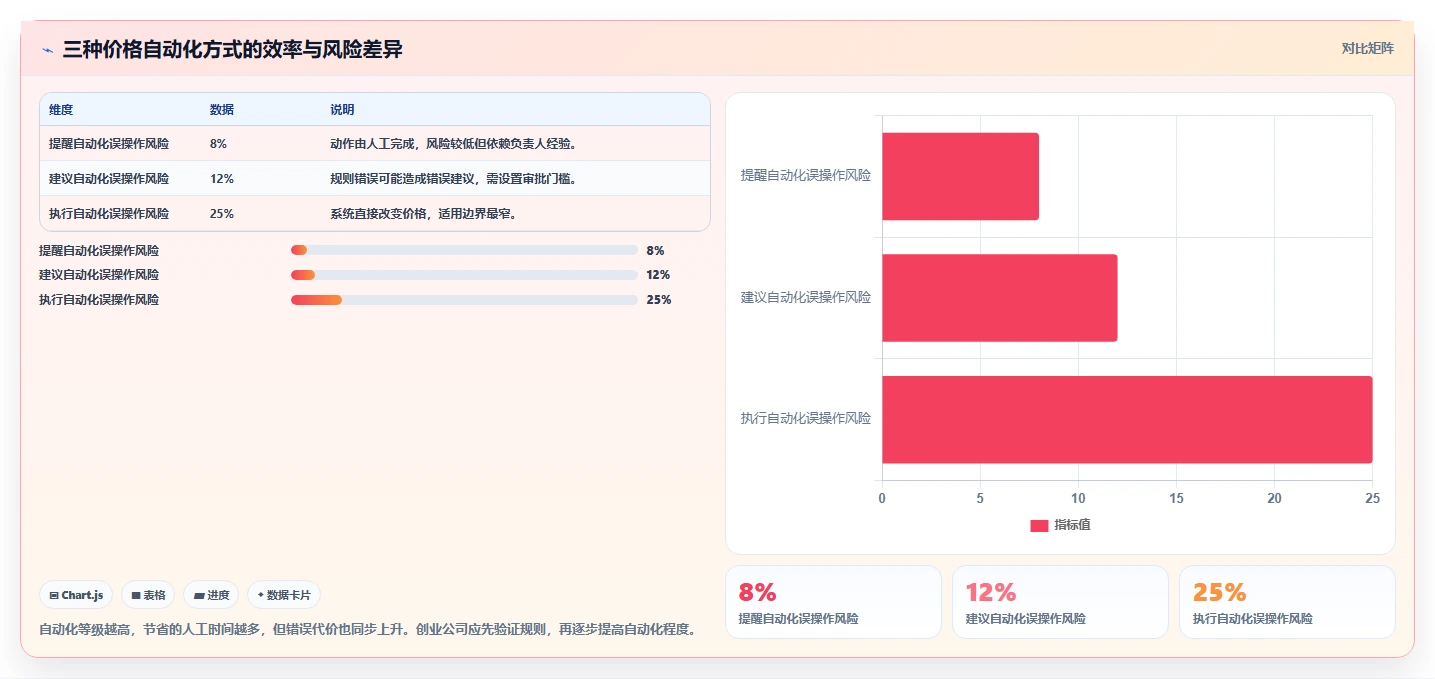Click the 表格 tag chip
The height and width of the screenshot is (679, 1435).
tap(148, 595)
